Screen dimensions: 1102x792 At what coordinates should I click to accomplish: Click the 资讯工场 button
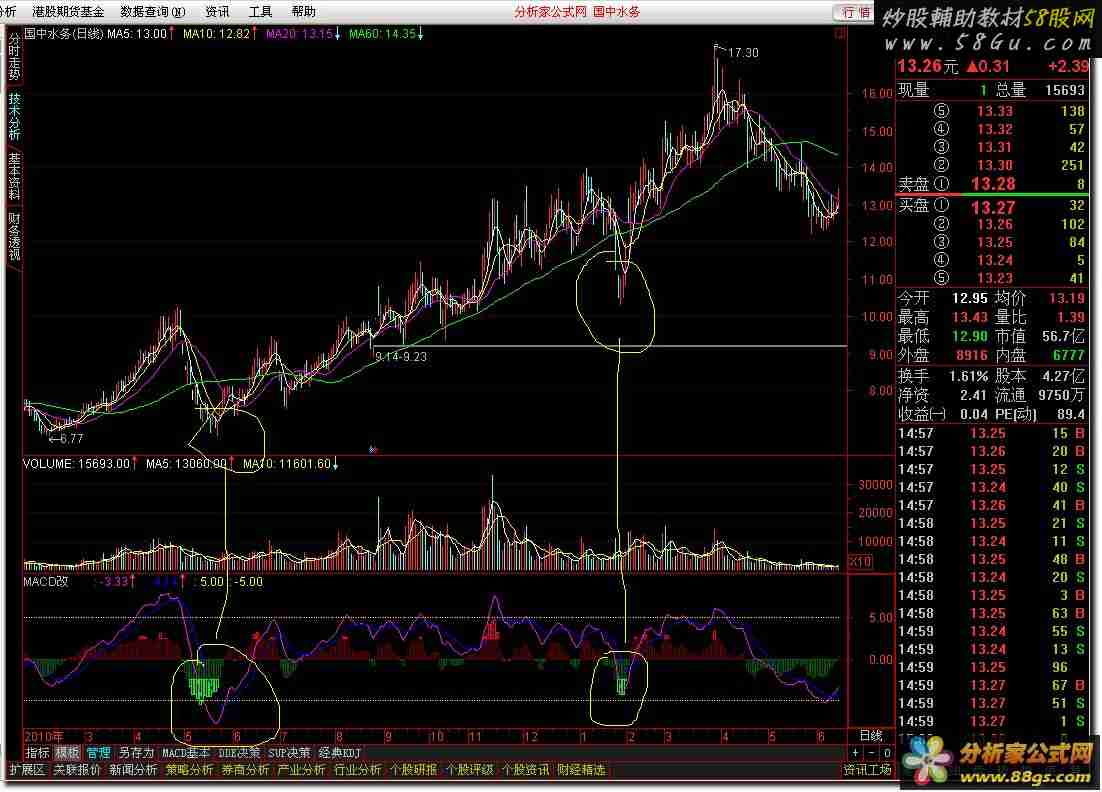(868, 770)
